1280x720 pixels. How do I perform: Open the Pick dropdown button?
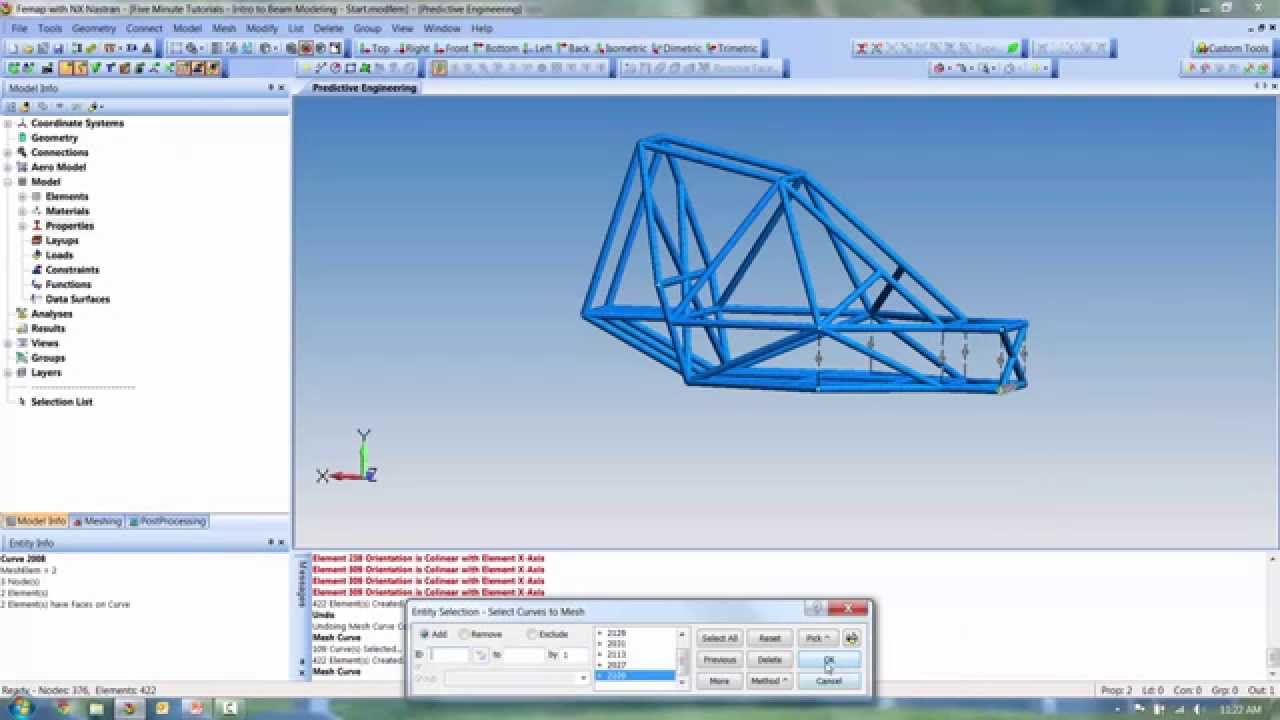click(817, 638)
